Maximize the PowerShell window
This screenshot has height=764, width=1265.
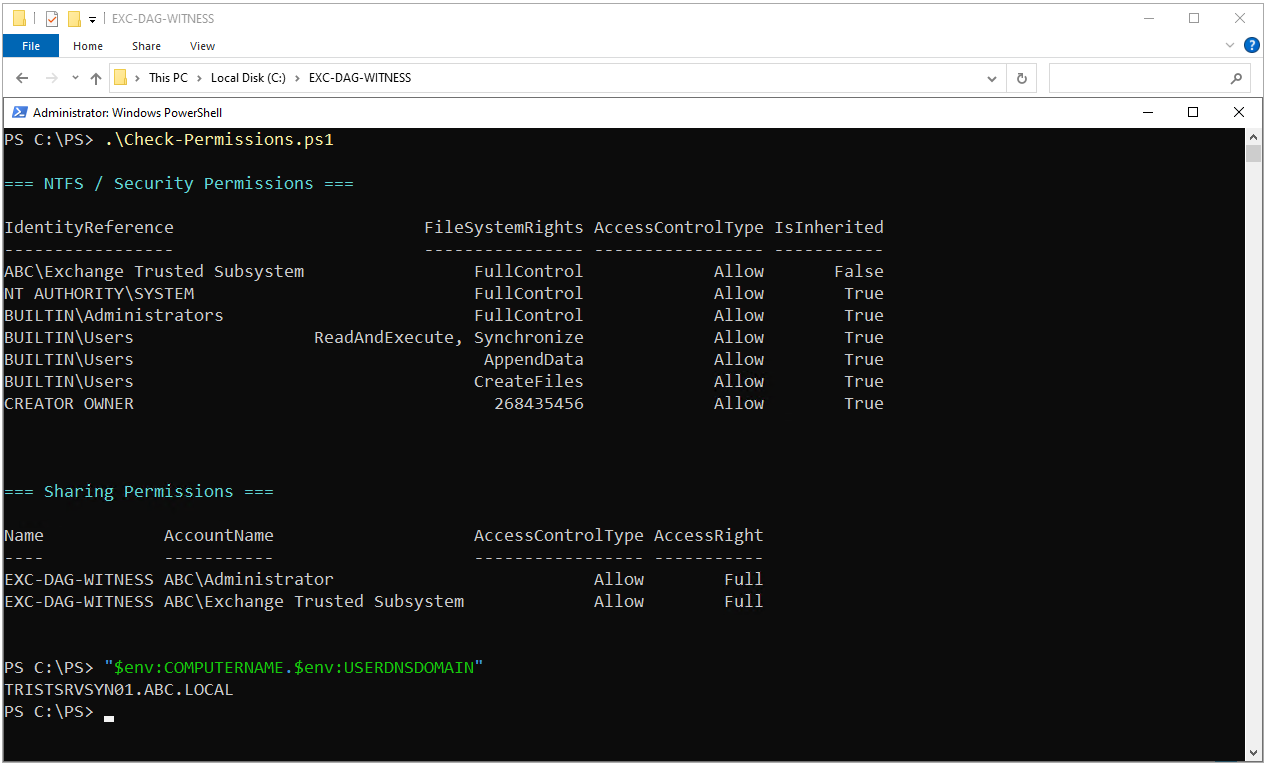coord(1193,112)
